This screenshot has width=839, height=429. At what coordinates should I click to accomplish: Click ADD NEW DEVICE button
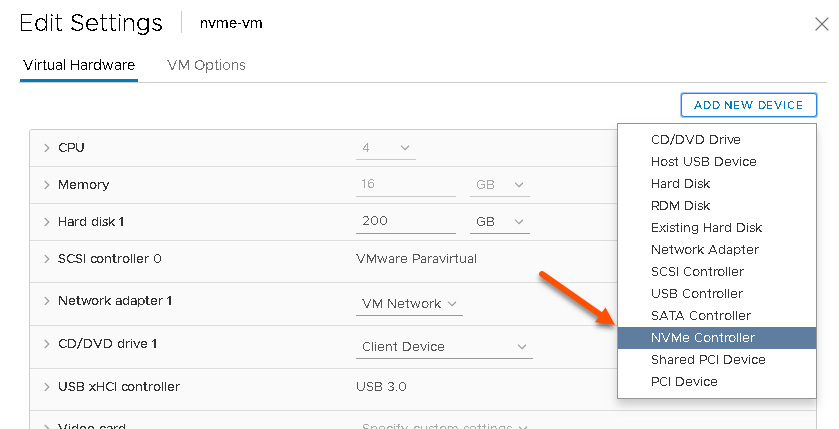(x=748, y=105)
